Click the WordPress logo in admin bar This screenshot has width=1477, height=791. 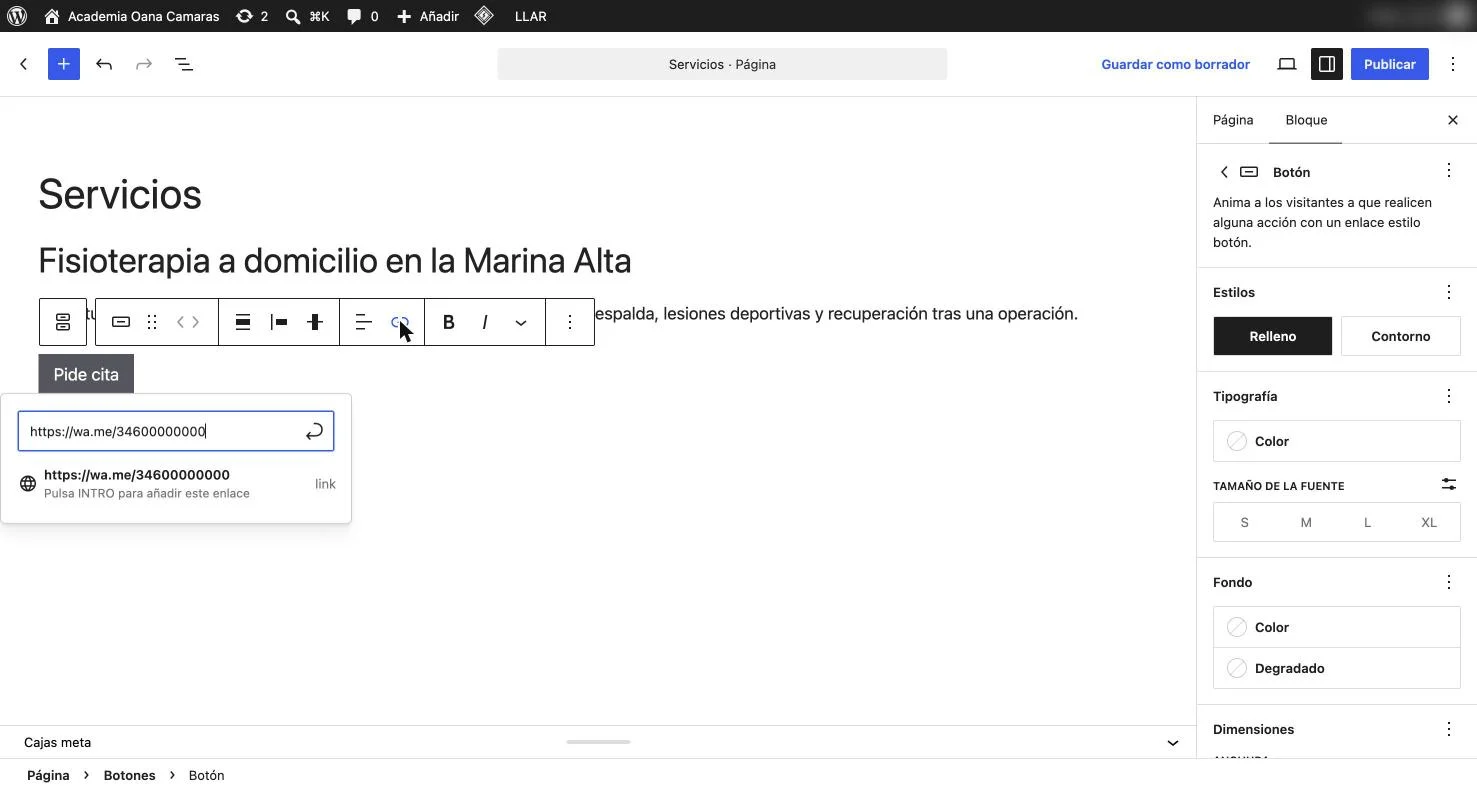17,16
